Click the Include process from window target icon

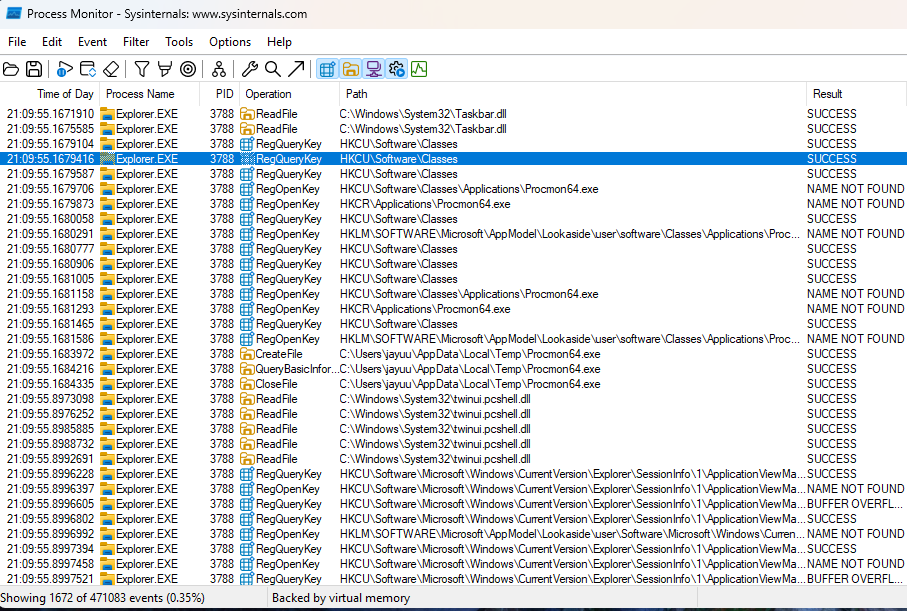(188, 69)
